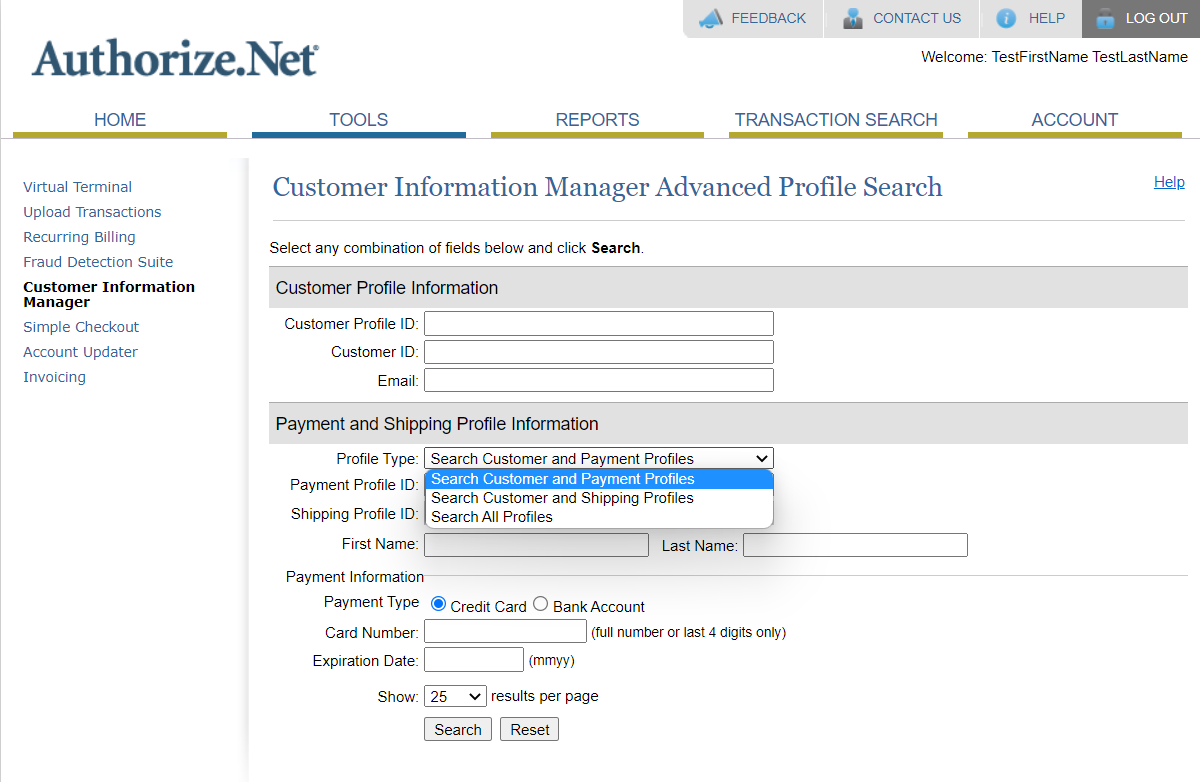The width and height of the screenshot is (1200, 782).
Task: Select the Credit Card radio button
Action: point(438,604)
